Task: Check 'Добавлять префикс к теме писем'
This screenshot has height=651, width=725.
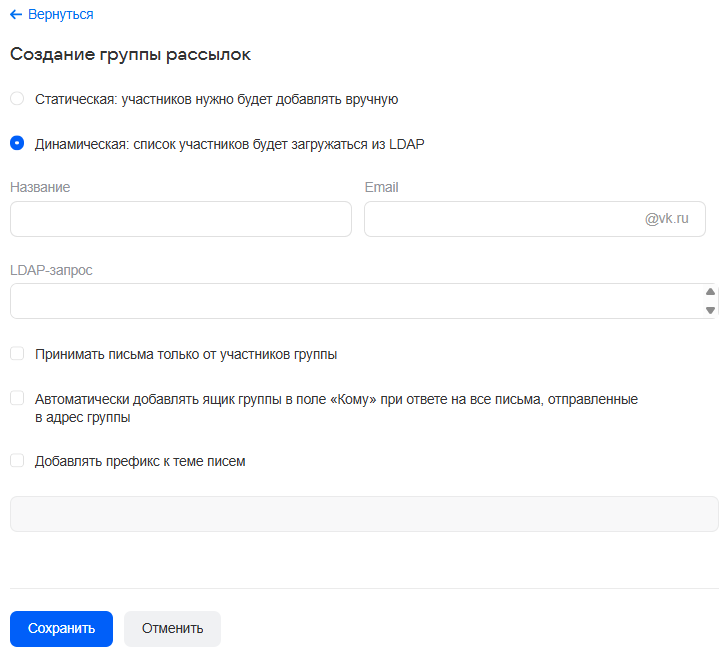Action: (x=17, y=461)
